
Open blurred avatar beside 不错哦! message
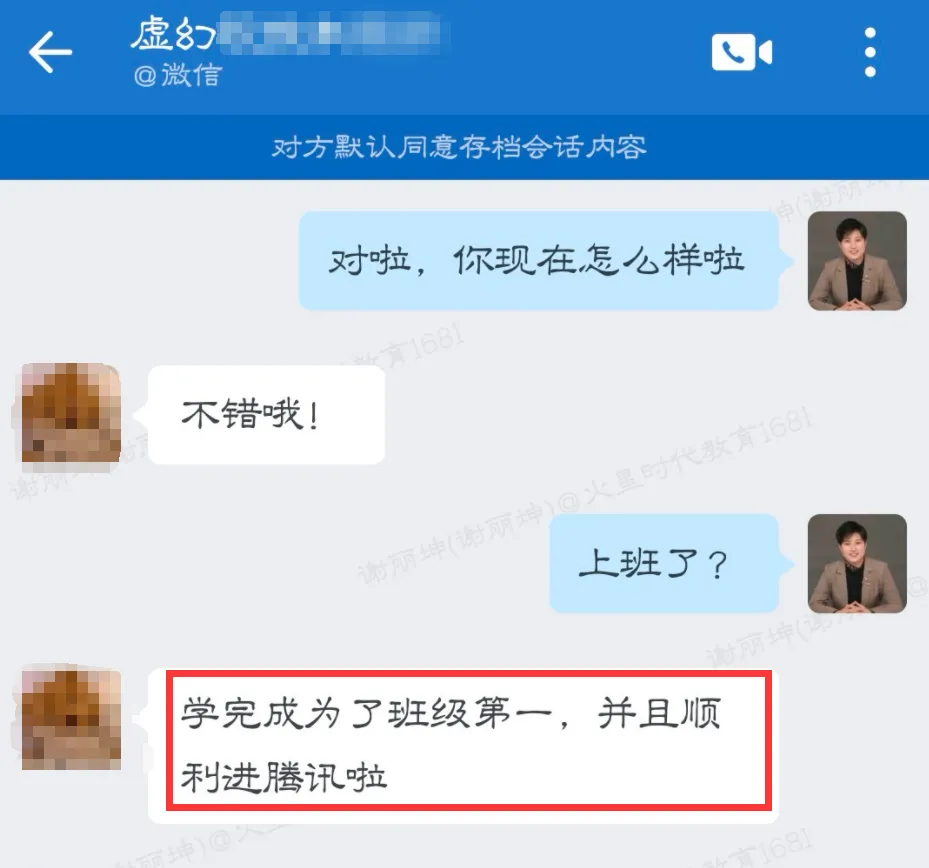[x=71, y=413]
